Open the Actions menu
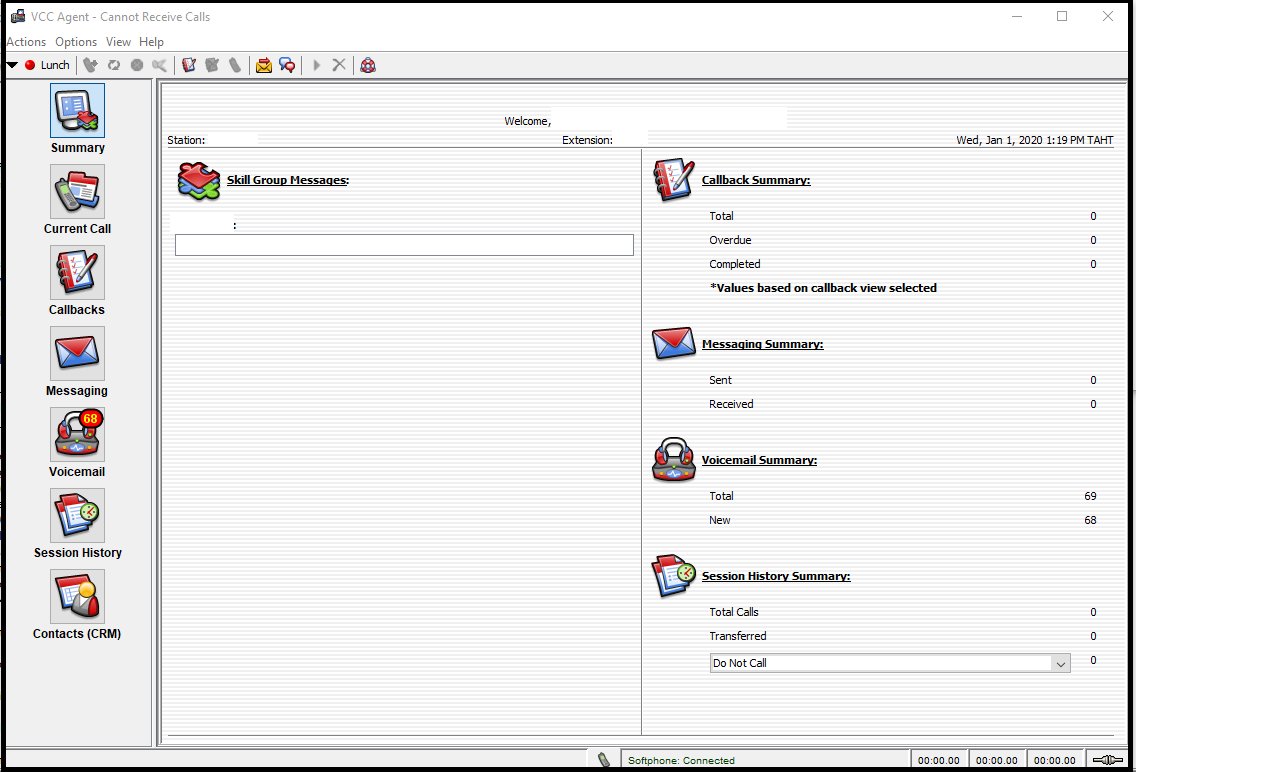Viewport: 1272px width, 772px height. (x=26, y=42)
